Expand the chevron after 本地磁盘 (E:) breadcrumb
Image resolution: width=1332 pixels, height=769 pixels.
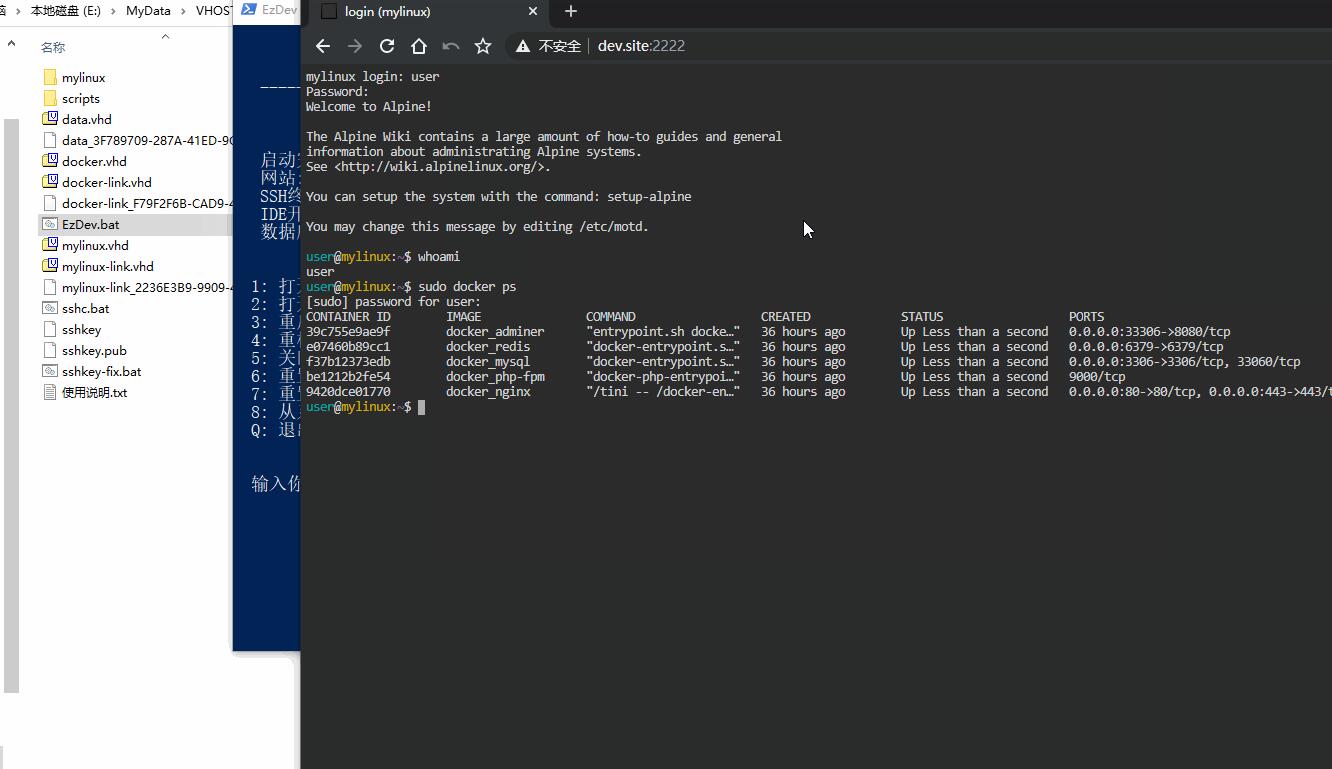tap(113, 10)
